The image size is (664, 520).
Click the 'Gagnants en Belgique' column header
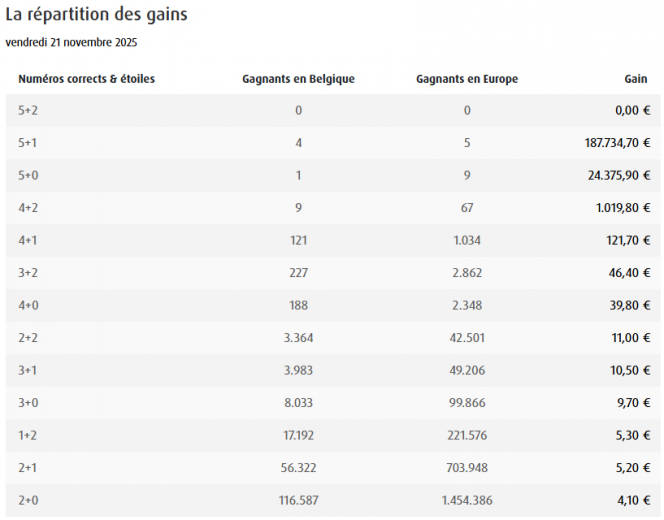pyautogui.click(x=298, y=79)
